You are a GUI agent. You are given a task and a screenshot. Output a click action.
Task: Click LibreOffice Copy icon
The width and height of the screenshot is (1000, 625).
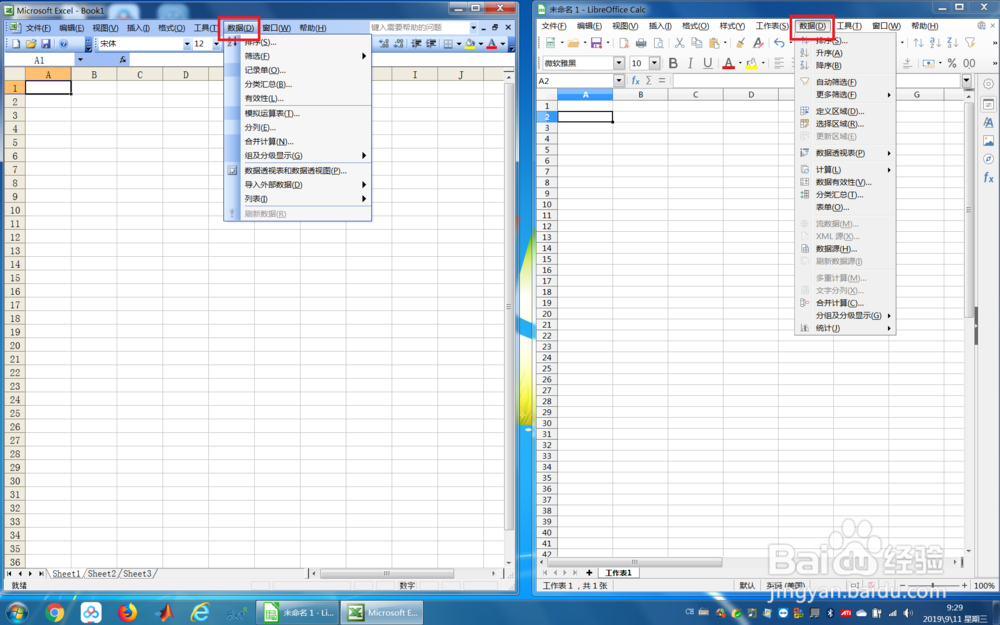click(696, 43)
